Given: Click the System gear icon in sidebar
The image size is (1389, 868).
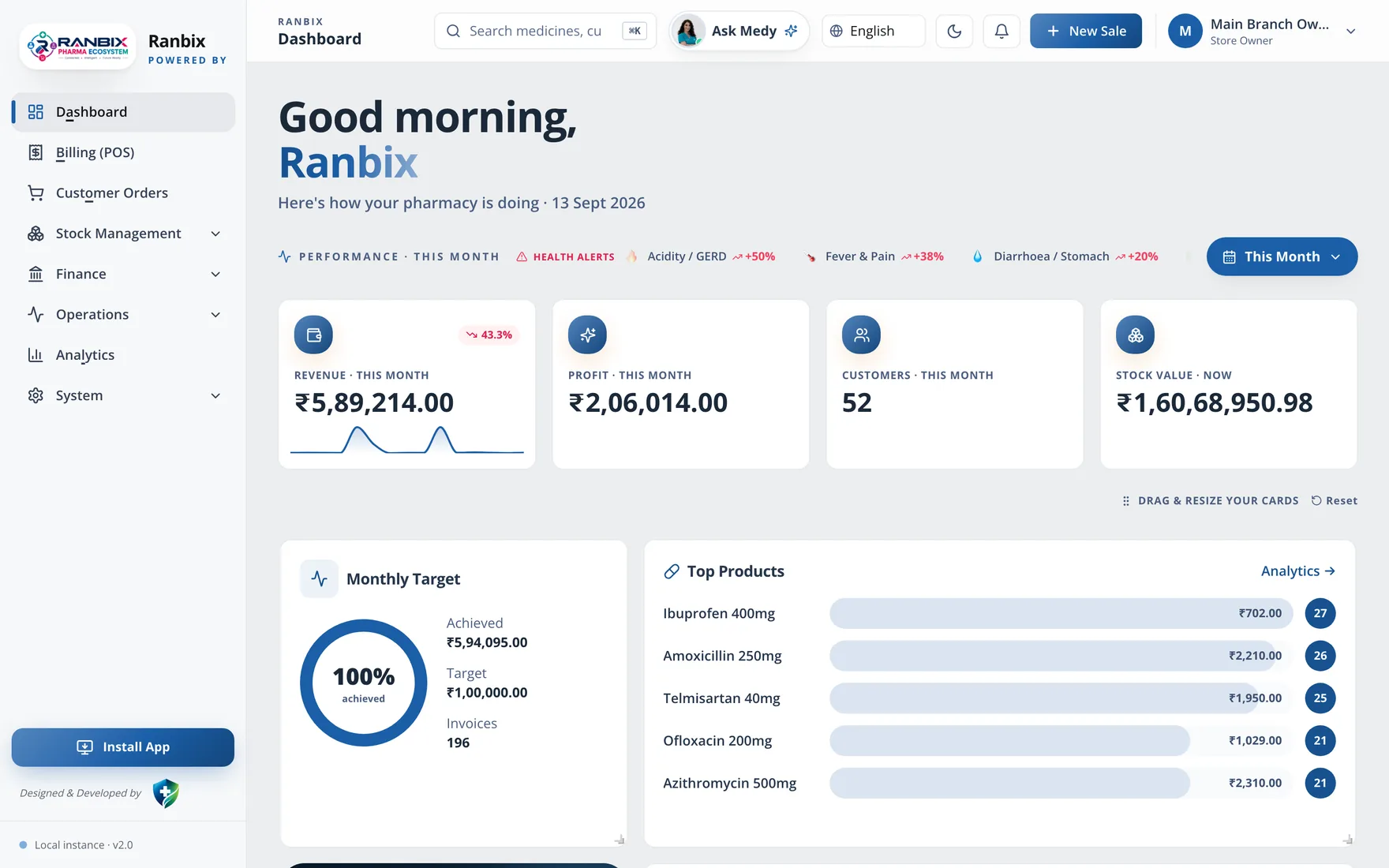Looking at the screenshot, I should click(36, 395).
